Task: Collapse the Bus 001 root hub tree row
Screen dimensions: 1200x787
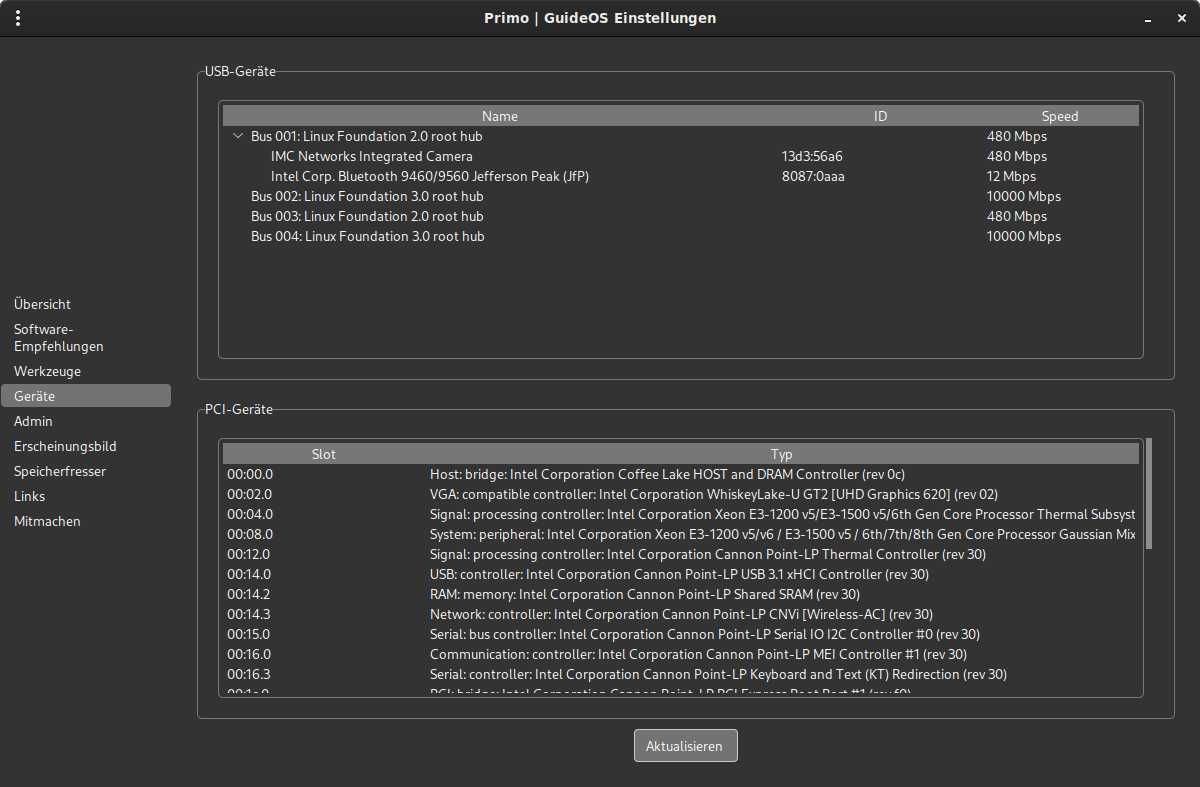Action: pos(237,136)
